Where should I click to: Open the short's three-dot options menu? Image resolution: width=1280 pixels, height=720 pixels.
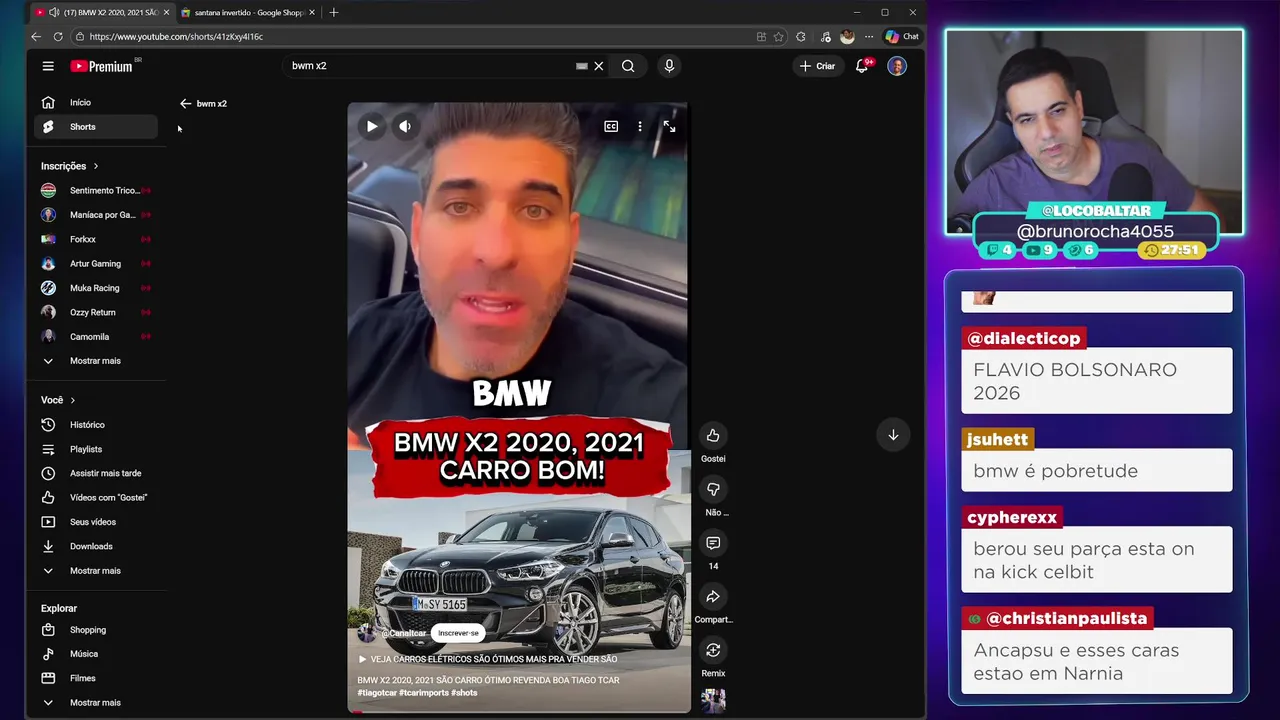pyautogui.click(x=640, y=127)
